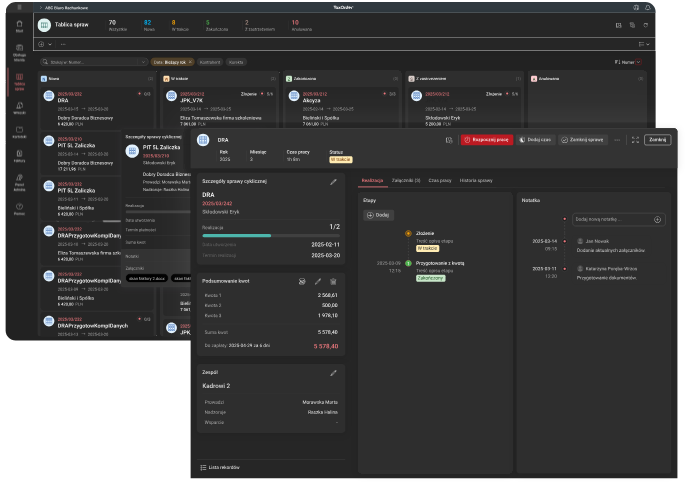The height and width of the screenshot is (492, 689).
Task: Open the Historia sprawy tab
Action: point(476,179)
